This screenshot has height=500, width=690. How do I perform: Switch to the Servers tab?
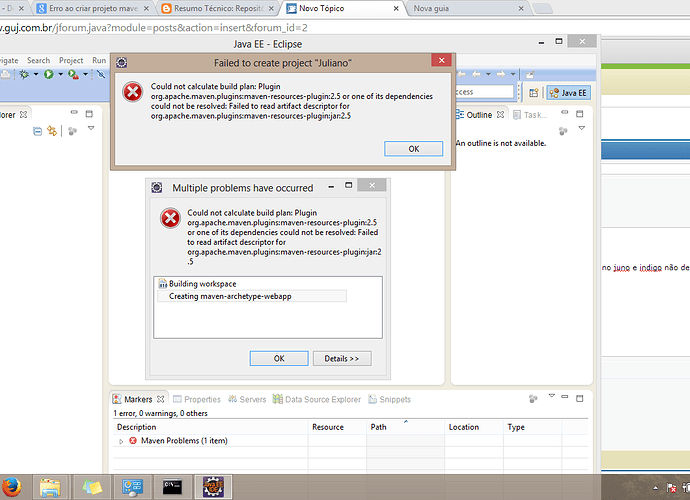(247, 399)
